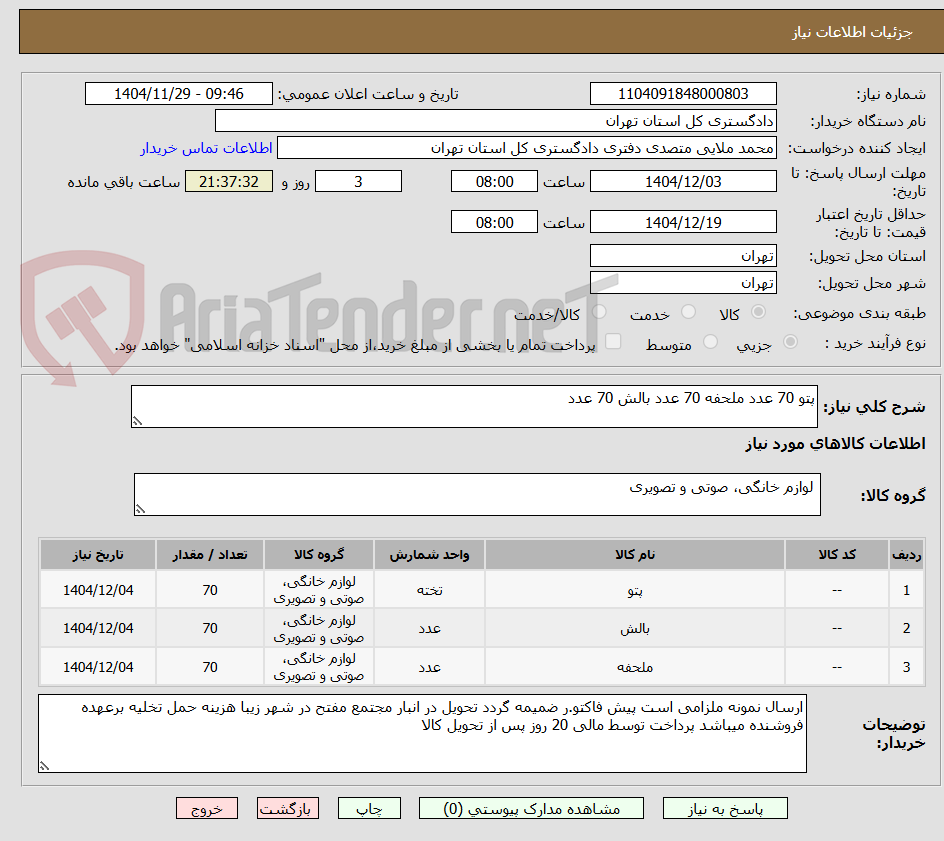Image resolution: width=944 pixels, height=841 pixels.
Task: Click the عدد unit cell in ملحفه row
Action: (429, 667)
